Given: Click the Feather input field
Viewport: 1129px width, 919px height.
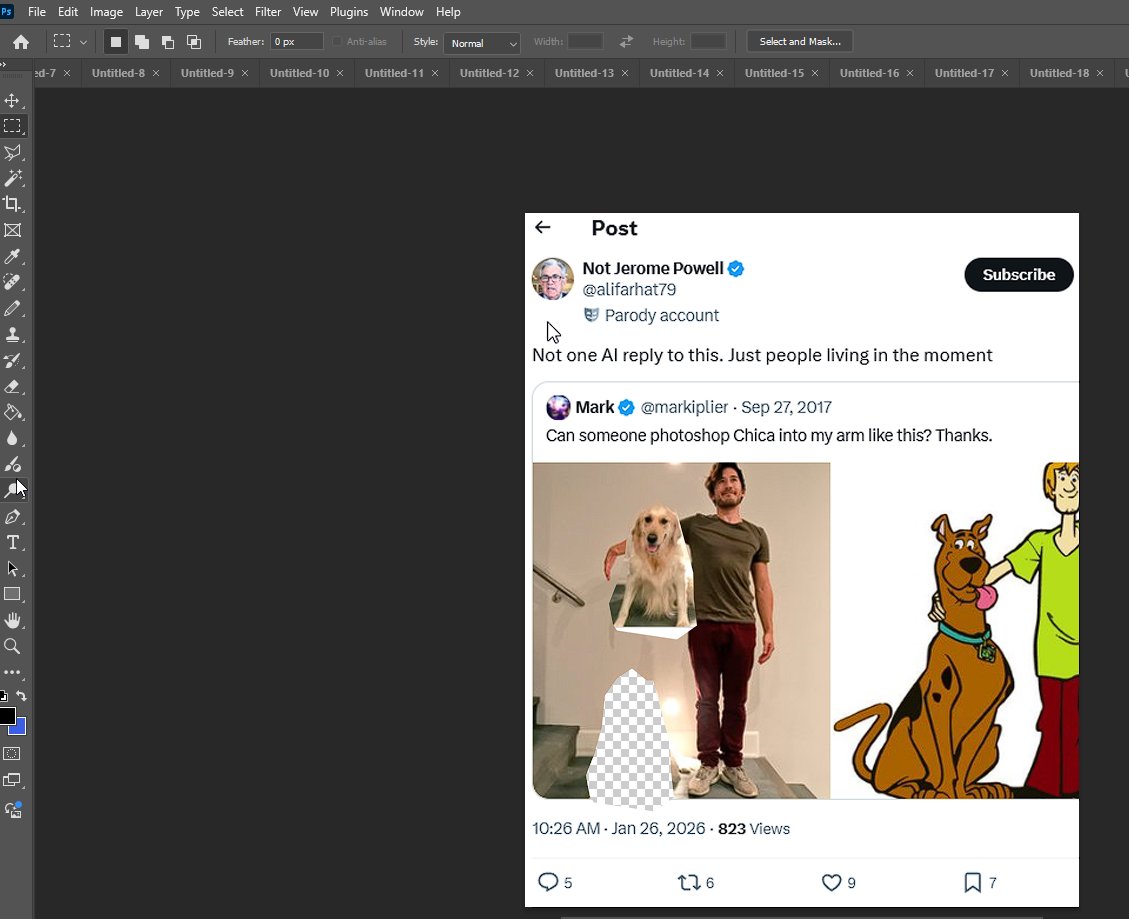Looking at the screenshot, I should click(x=296, y=42).
